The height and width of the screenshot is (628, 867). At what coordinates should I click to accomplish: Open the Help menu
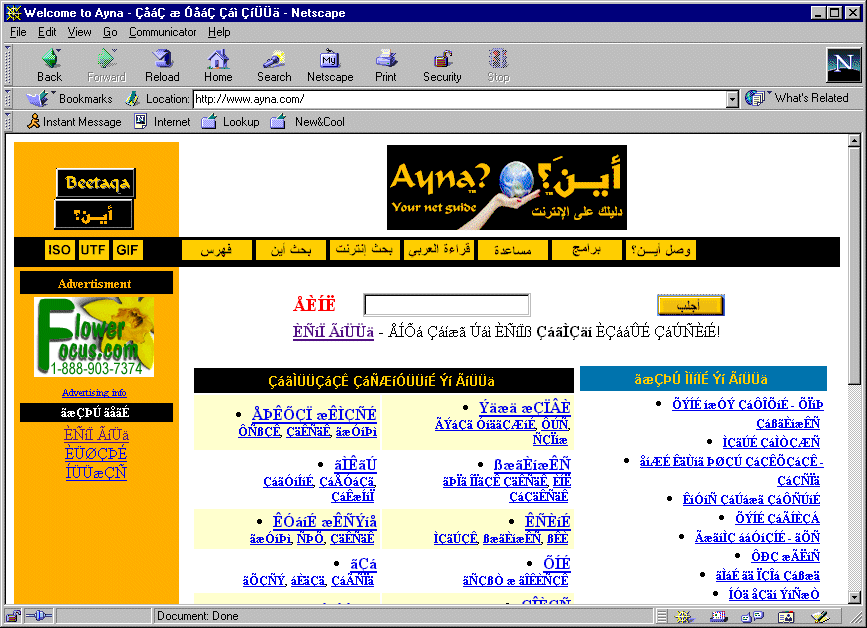tap(219, 32)
